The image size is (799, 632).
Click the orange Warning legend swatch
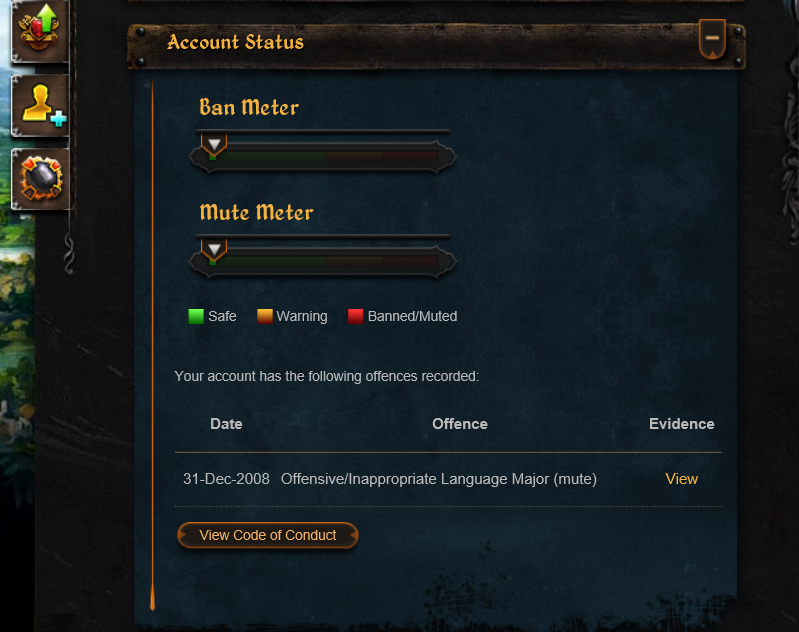click(264, 316)
